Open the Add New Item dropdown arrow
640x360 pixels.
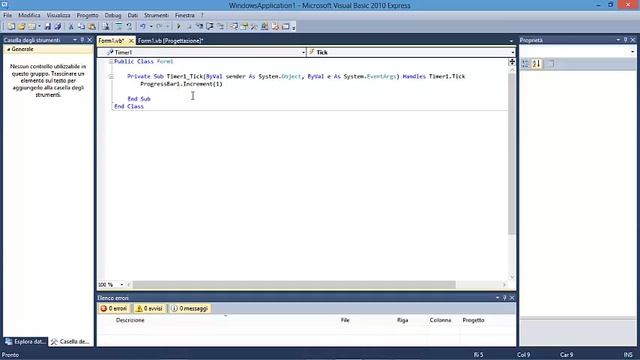[39, 27]
